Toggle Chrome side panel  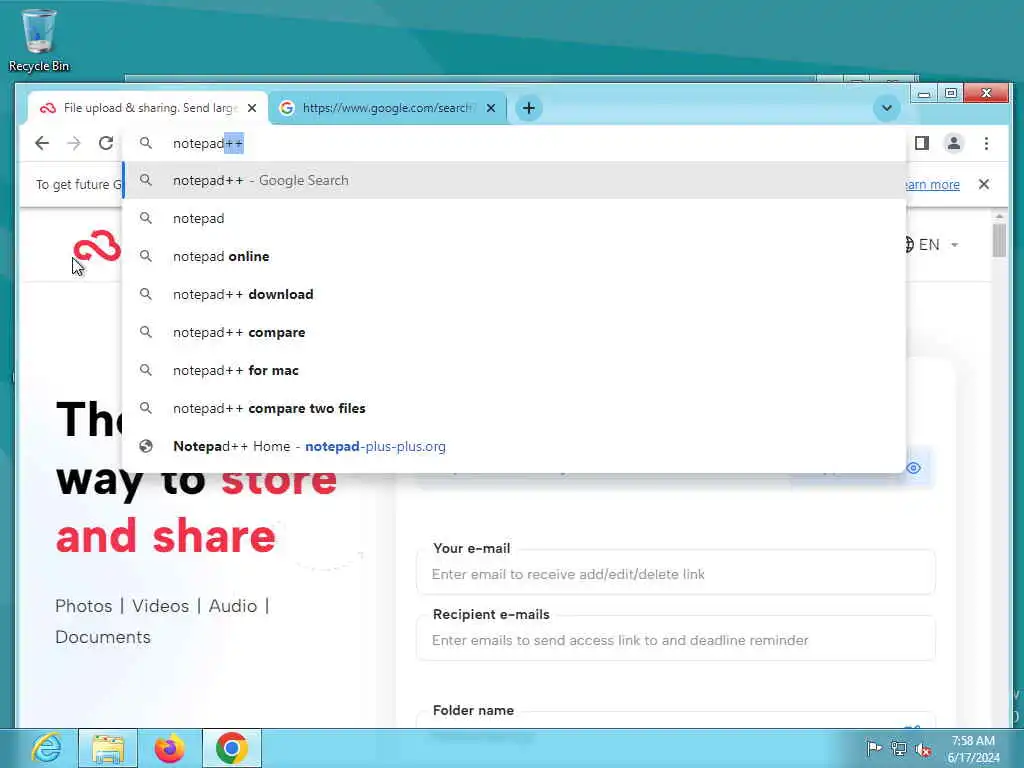tap(921, 143)
